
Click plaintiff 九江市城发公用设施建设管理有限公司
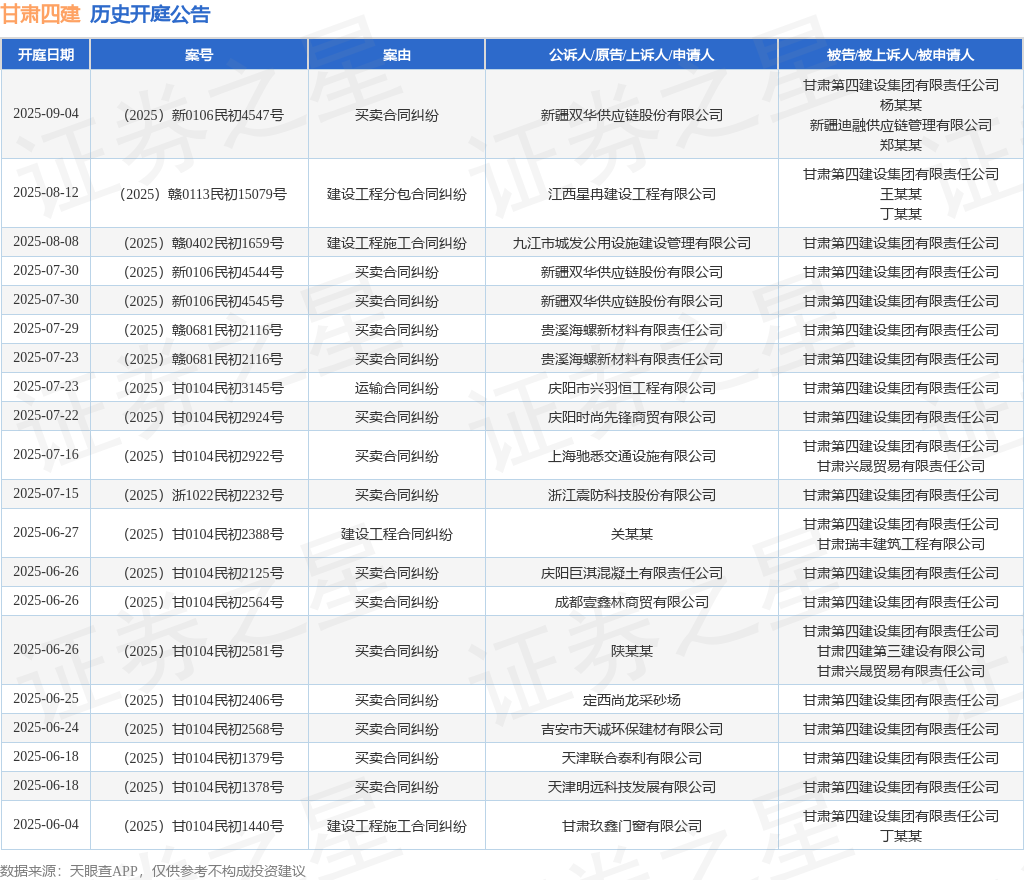coord(632,244)
